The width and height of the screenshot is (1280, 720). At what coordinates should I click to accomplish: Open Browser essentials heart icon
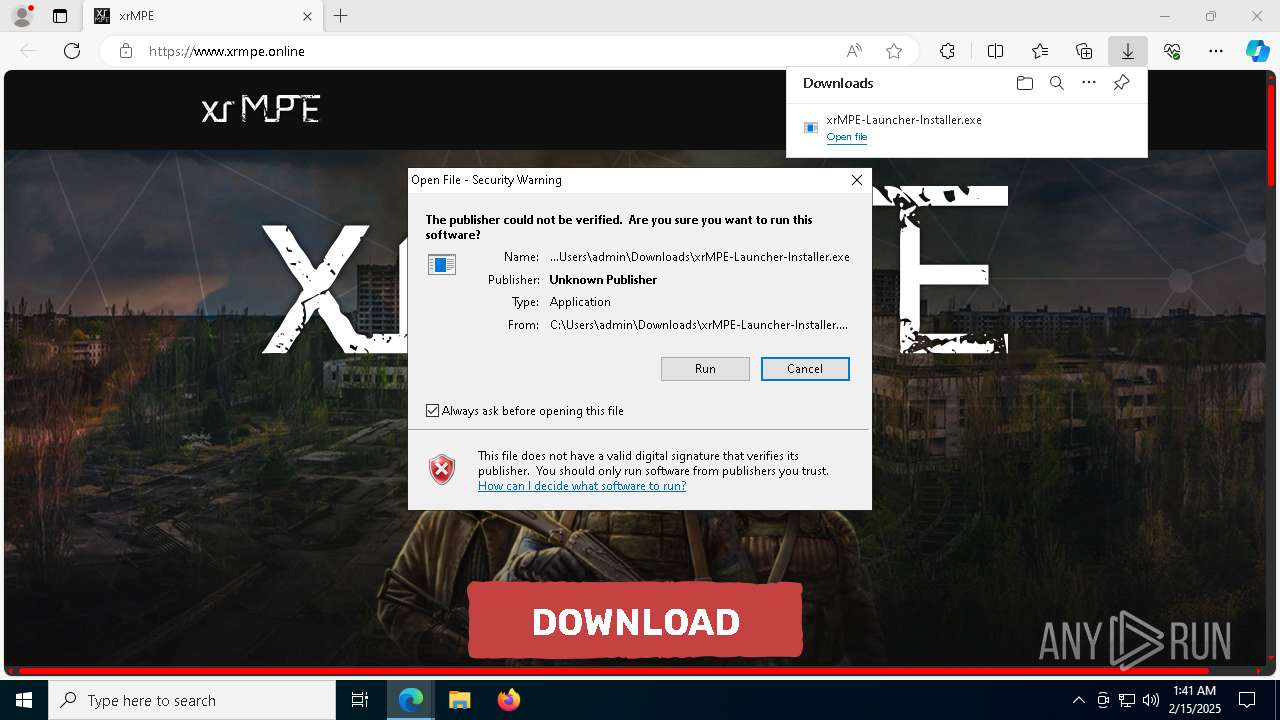1172,51
